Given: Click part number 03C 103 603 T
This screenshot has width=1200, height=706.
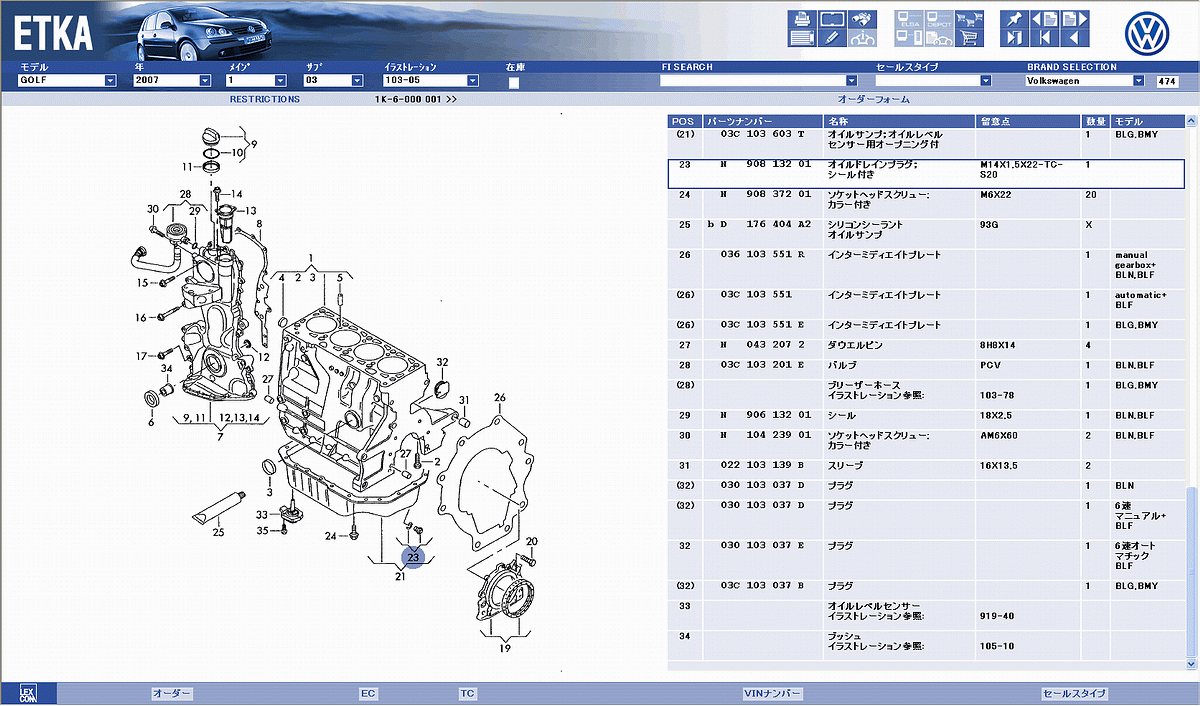Looking at the screenshot, I should pyautogui.click(x=762, y=134).
